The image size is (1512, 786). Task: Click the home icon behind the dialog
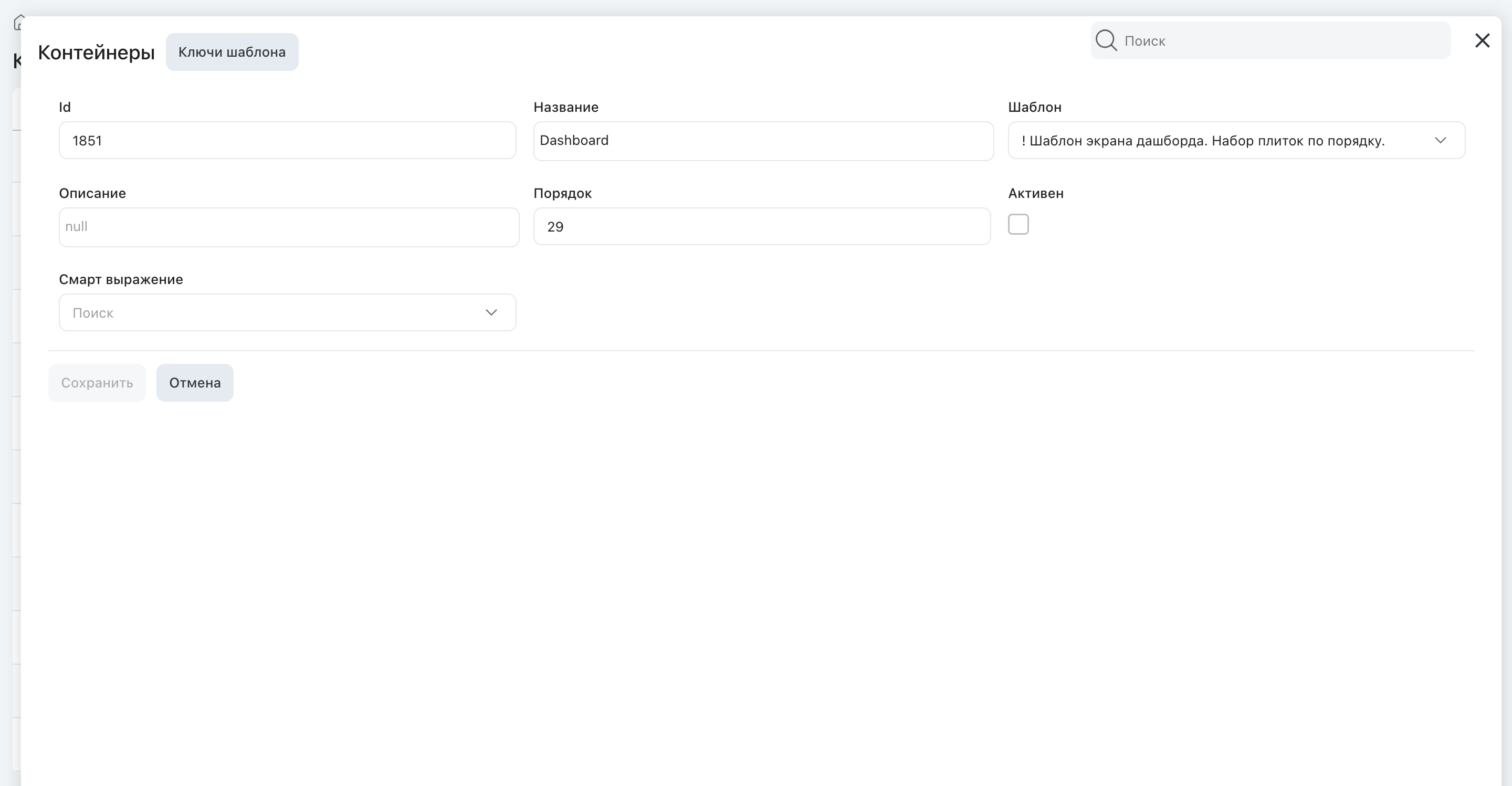[18, 22]
